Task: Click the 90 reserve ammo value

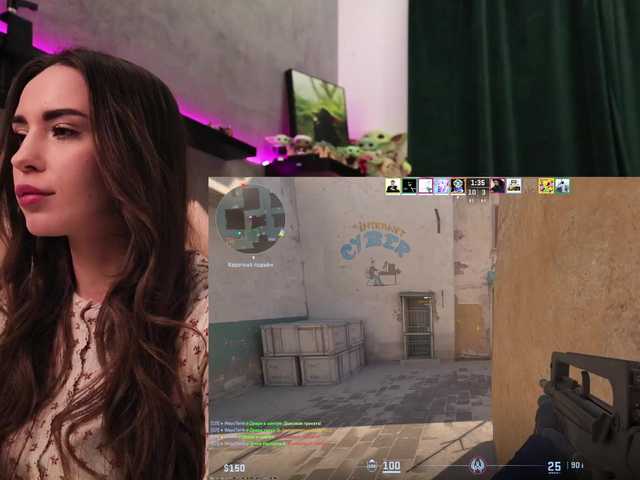Action: pyautogui.click(x=576, y=465)
